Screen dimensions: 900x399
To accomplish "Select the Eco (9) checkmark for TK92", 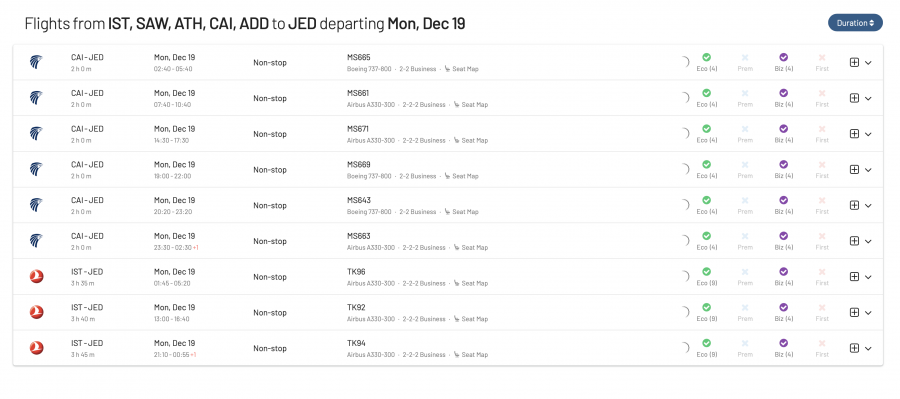I will pos(707,307).
